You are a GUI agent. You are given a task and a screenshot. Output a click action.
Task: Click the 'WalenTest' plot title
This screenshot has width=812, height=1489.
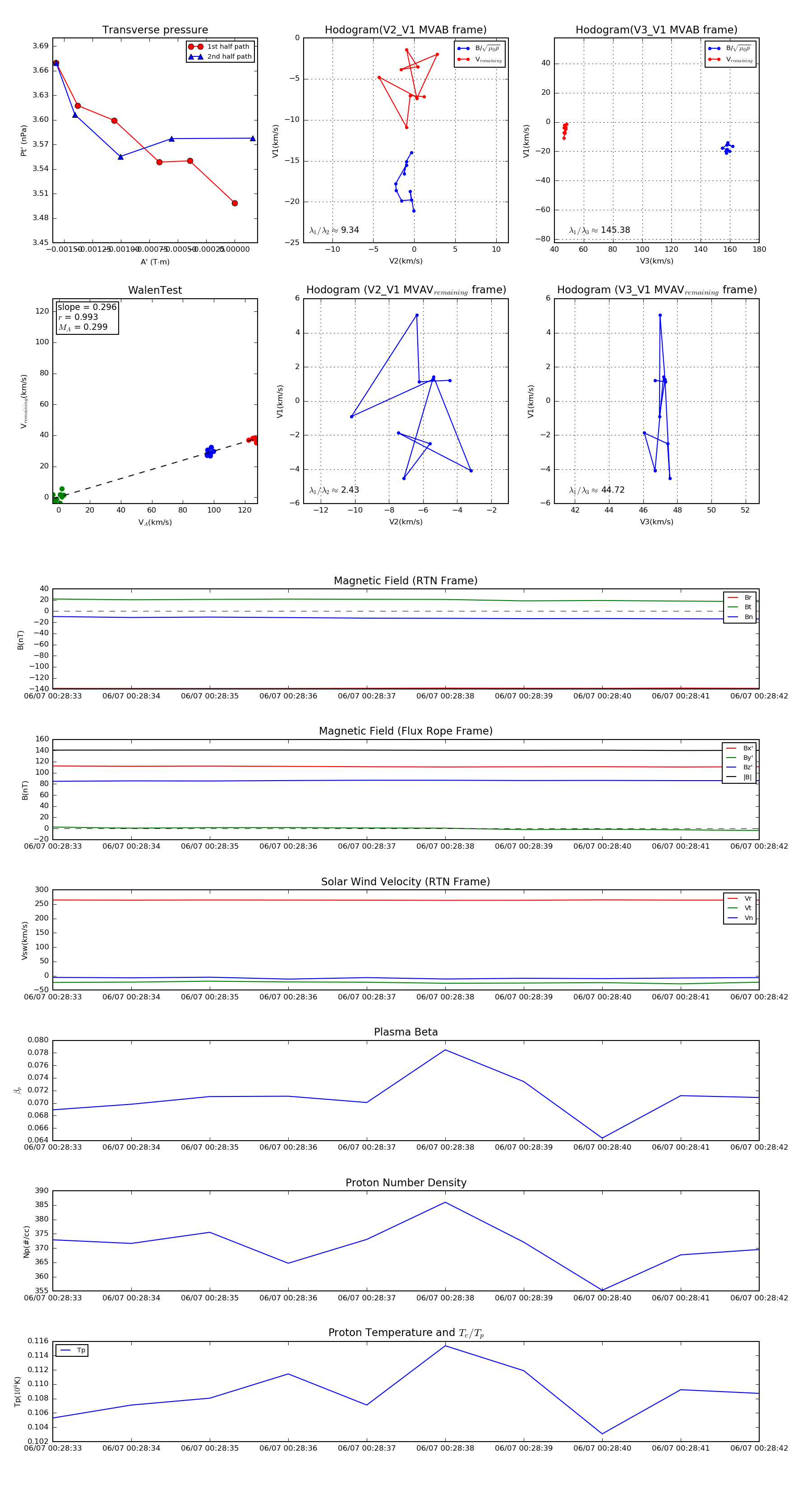[155, 290]
